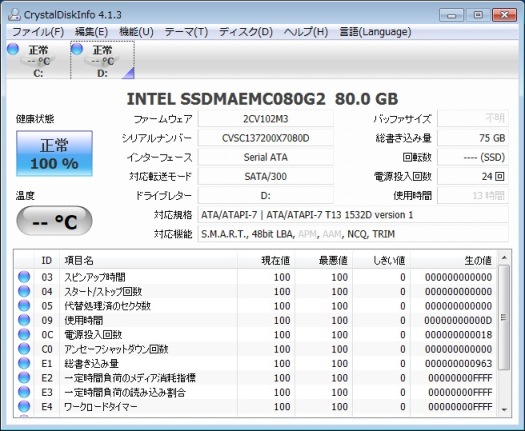Click status orb for 代替処理済のセクタ数 row
The width and height of the screenshot is (525, 431).
pyautogui.click(x=24, y=306)
